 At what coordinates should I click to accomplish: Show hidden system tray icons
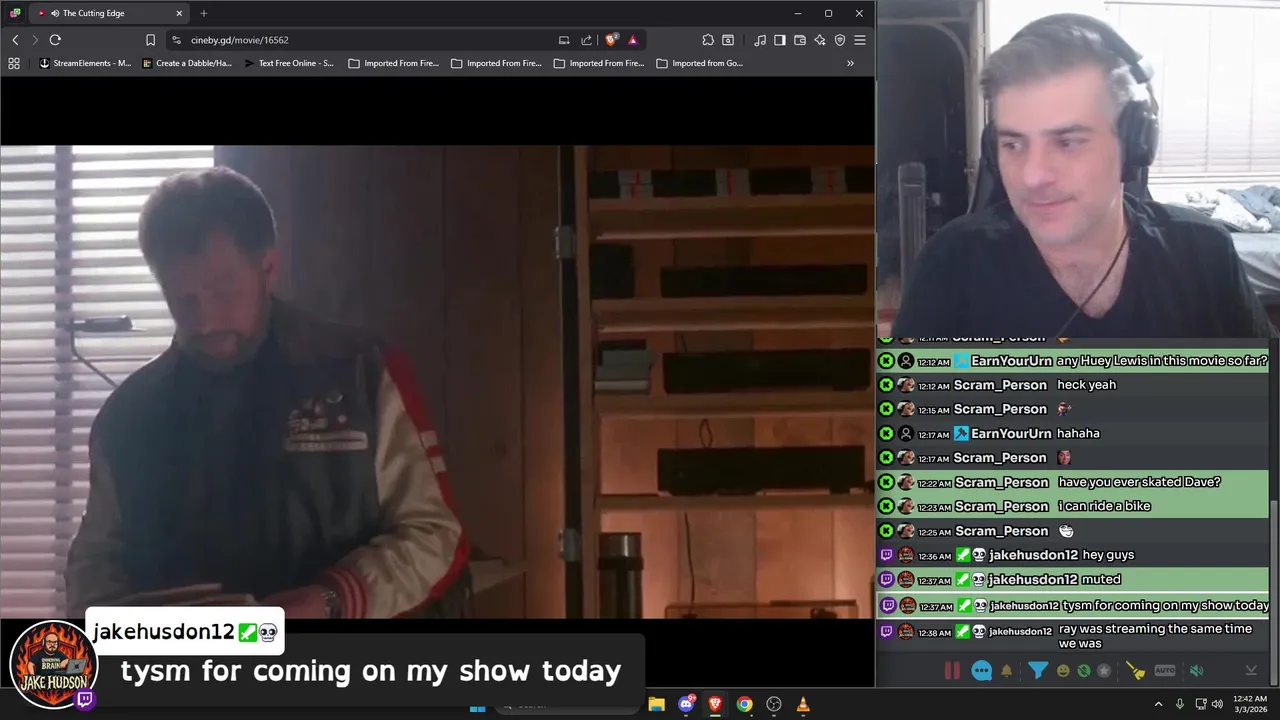click(x=1159, y=704)
